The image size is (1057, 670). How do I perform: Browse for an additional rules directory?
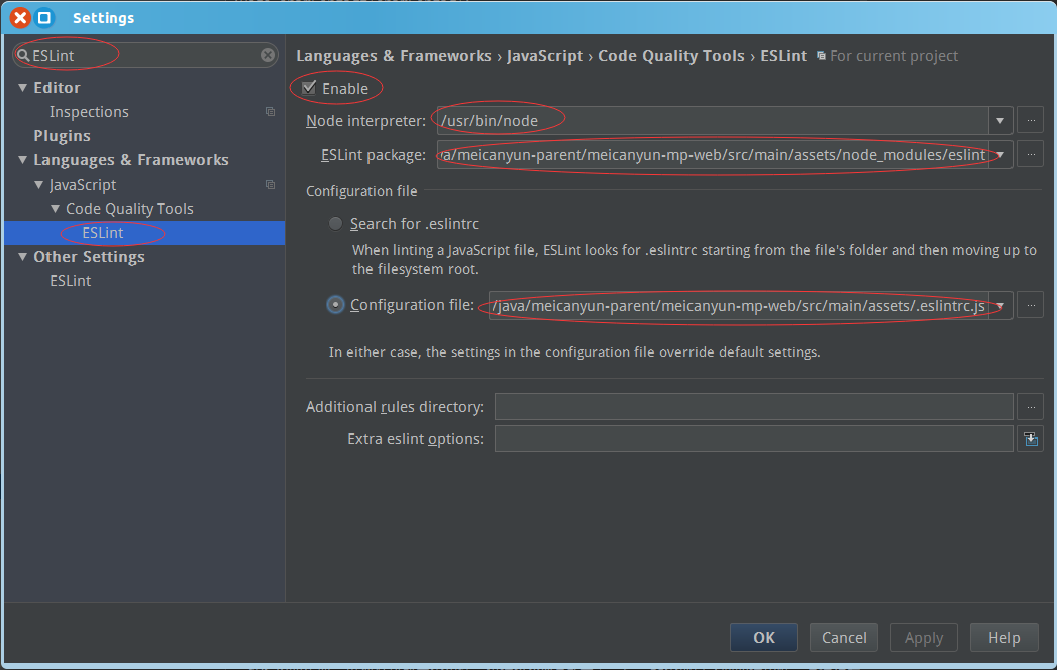point(1031,406)
